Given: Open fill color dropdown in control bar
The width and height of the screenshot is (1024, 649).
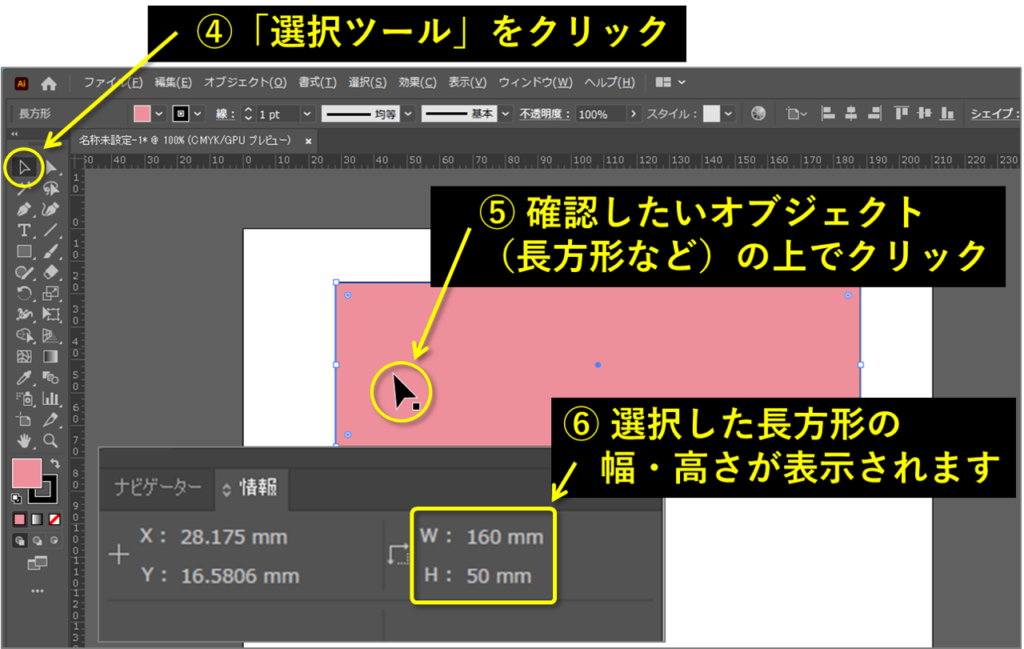Looking at the screenshot, I should (159, 114).
